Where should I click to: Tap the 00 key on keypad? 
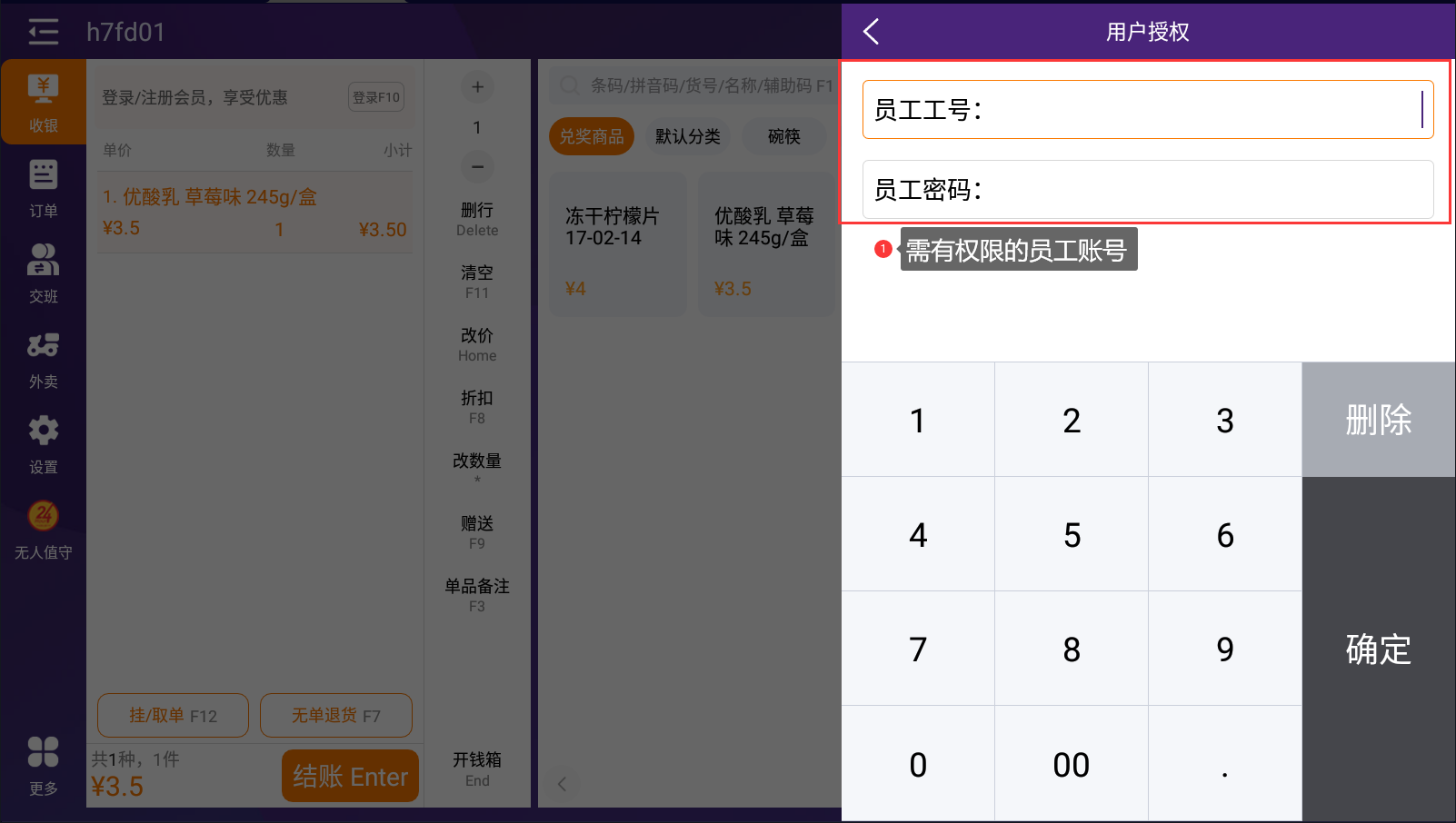click(1072, 764)
